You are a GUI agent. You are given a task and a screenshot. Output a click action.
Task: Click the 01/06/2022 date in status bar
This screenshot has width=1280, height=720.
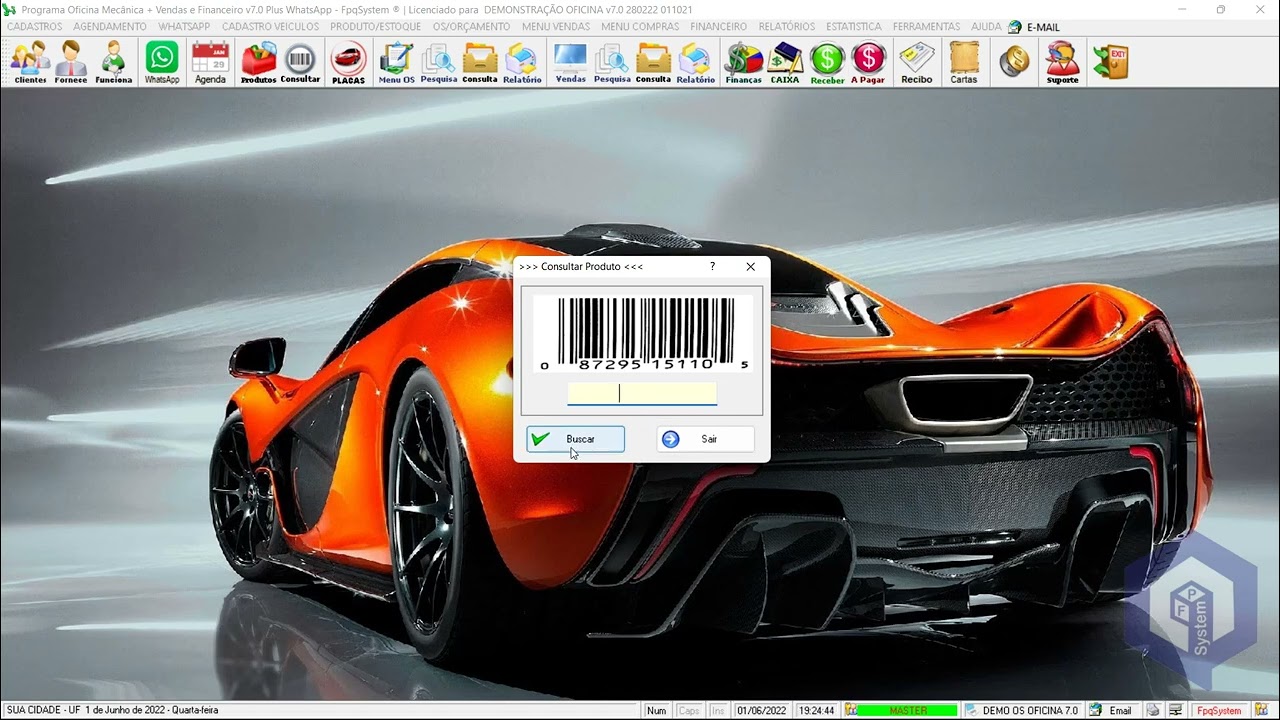(761, 710)
